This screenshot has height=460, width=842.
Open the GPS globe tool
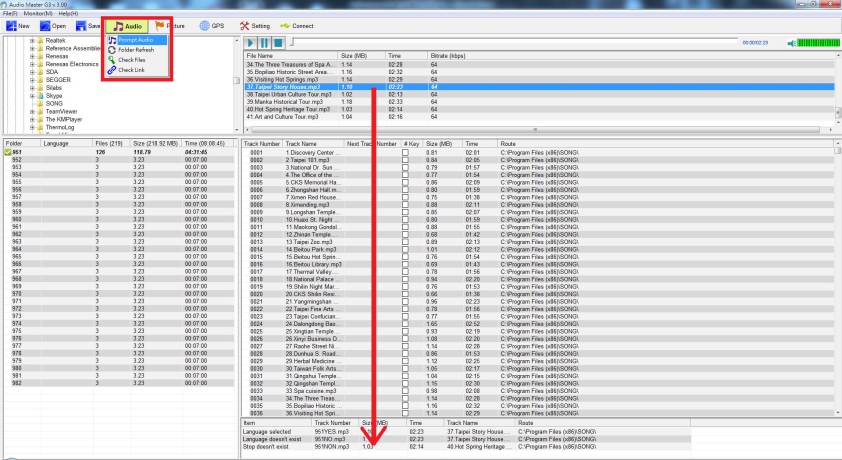[x=204, y=26]
